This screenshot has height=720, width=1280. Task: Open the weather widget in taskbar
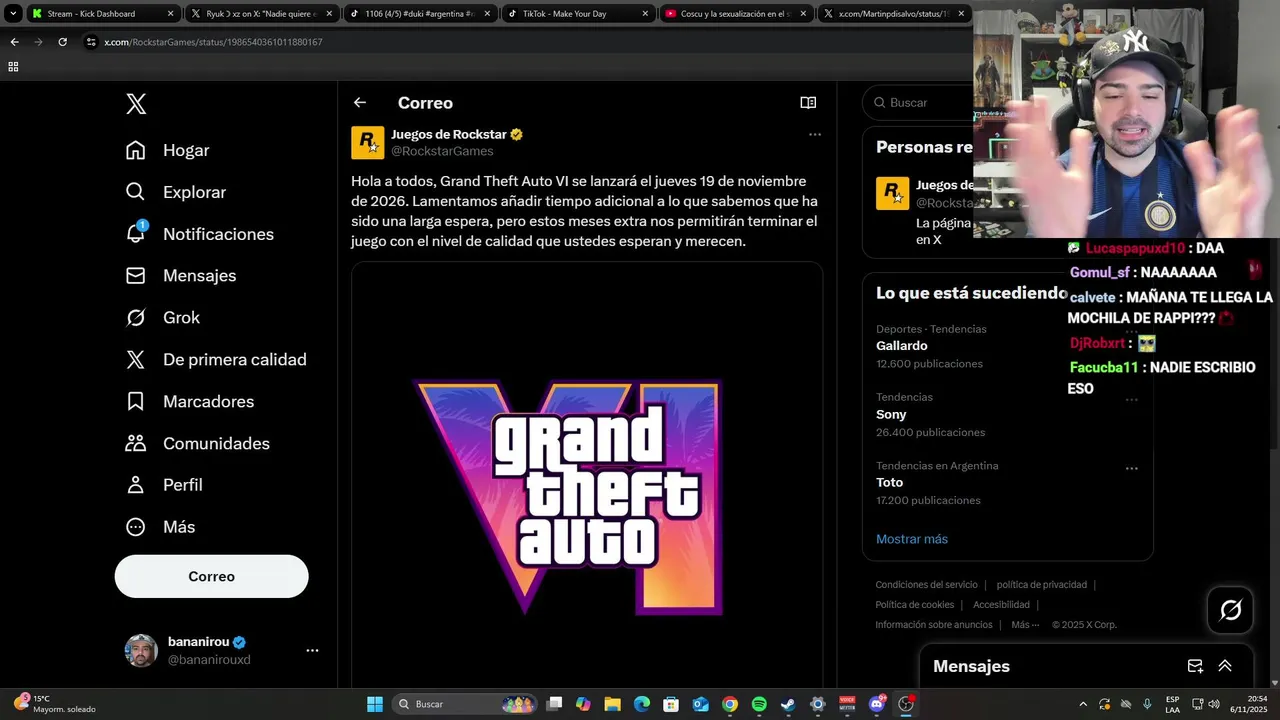(x=56, y=704)
